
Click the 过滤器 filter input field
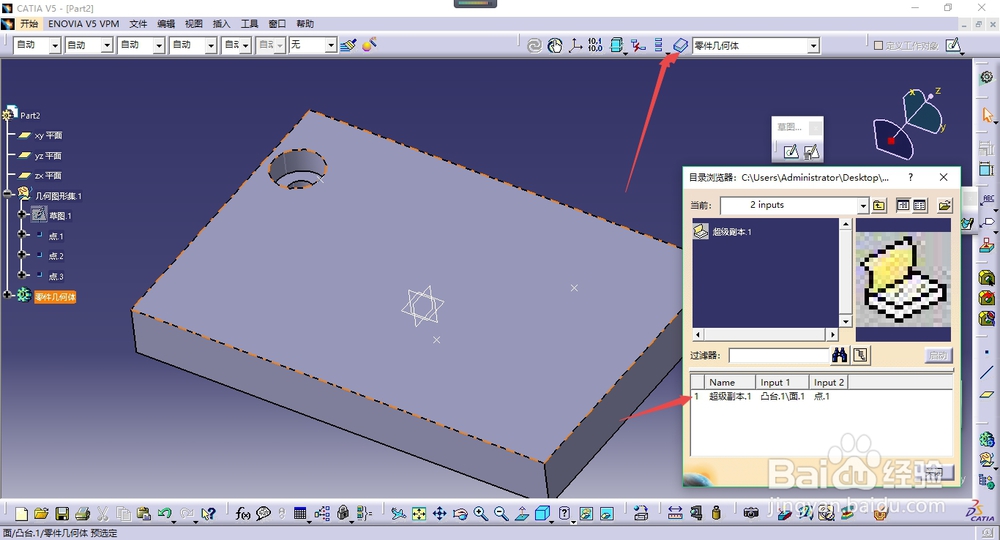[779, 355]
